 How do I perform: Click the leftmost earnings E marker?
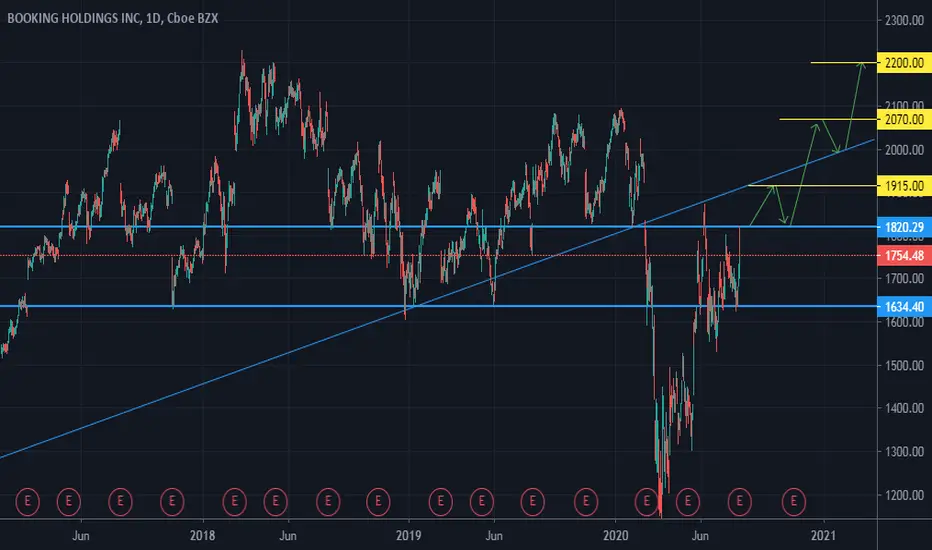tap(27, 502)
